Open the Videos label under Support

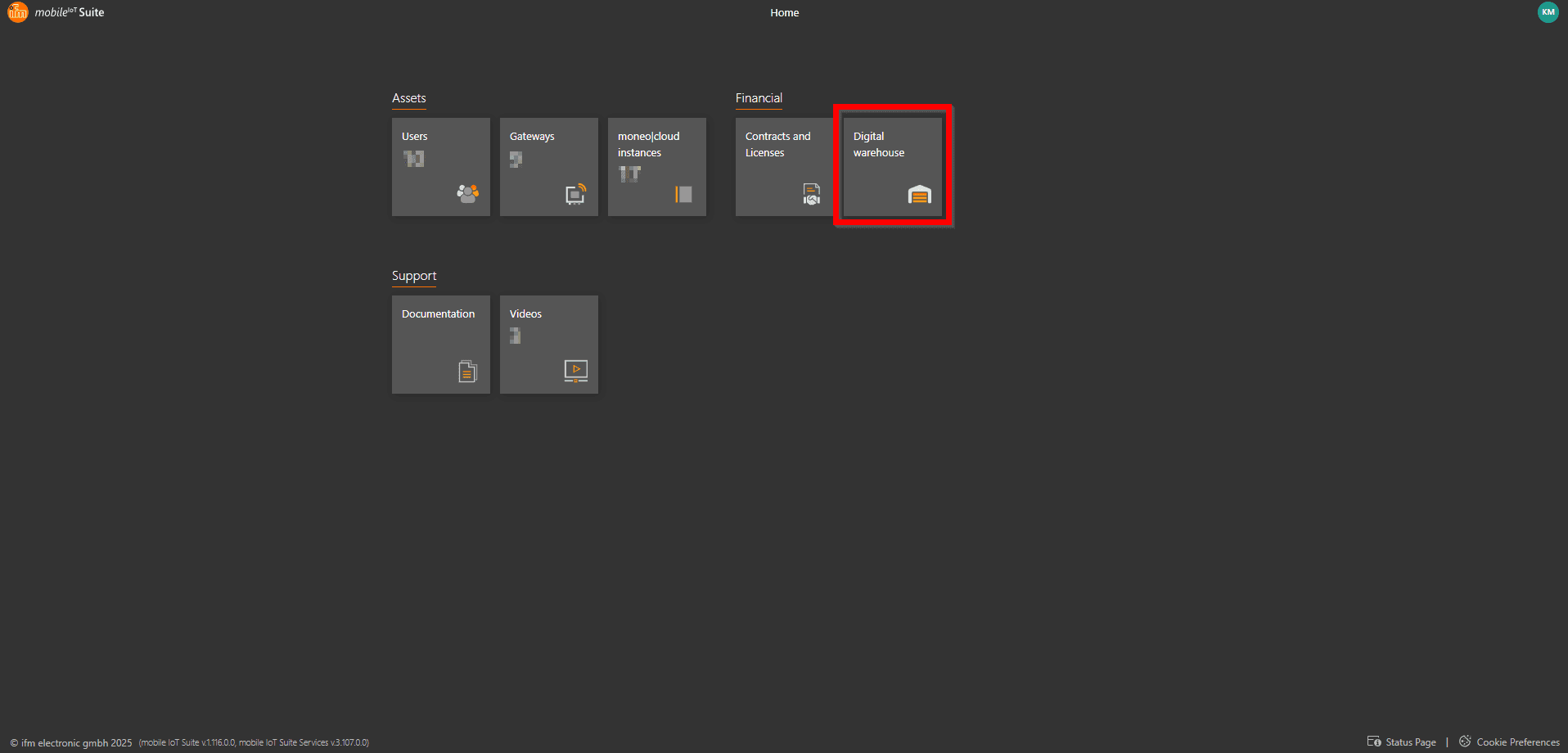[525, 314]
